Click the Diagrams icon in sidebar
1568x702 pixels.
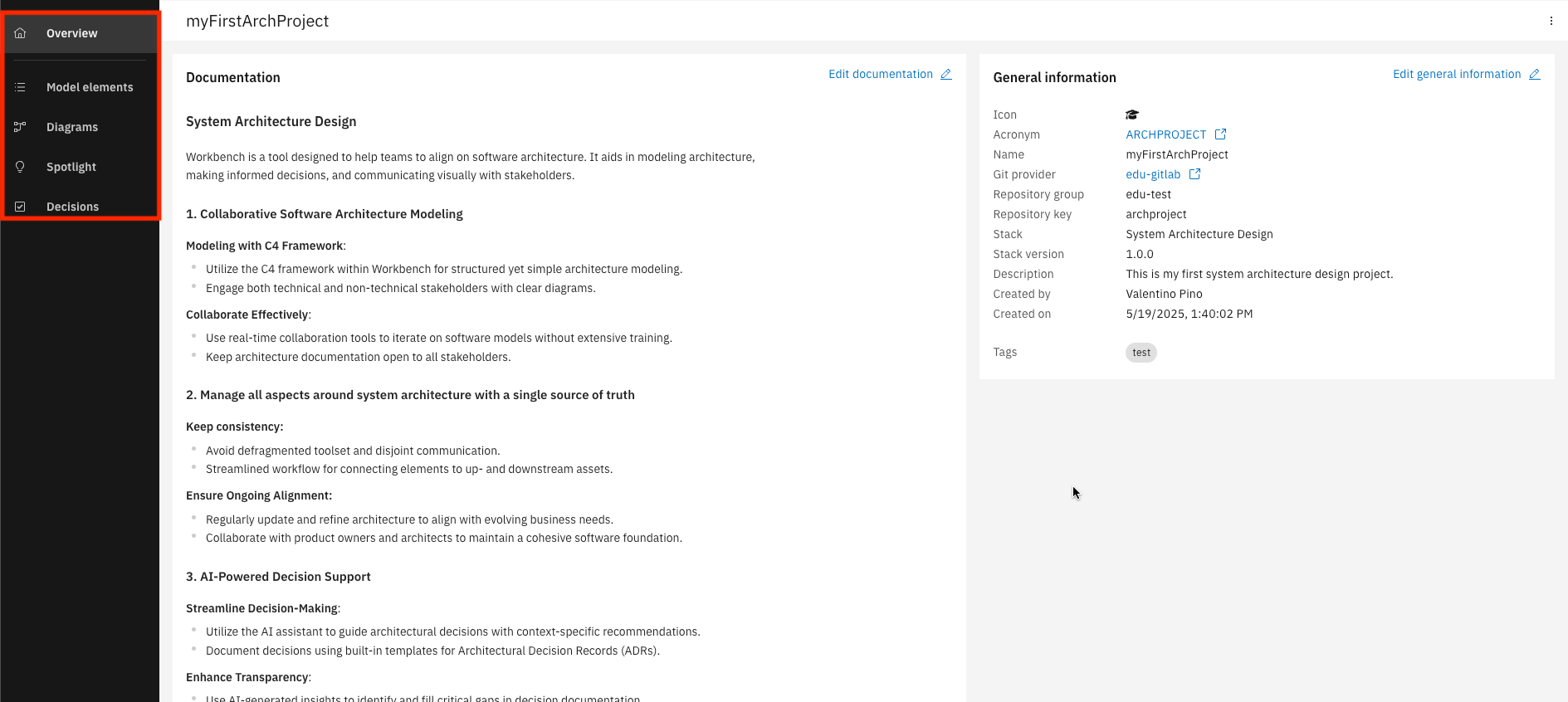[20, 127]
